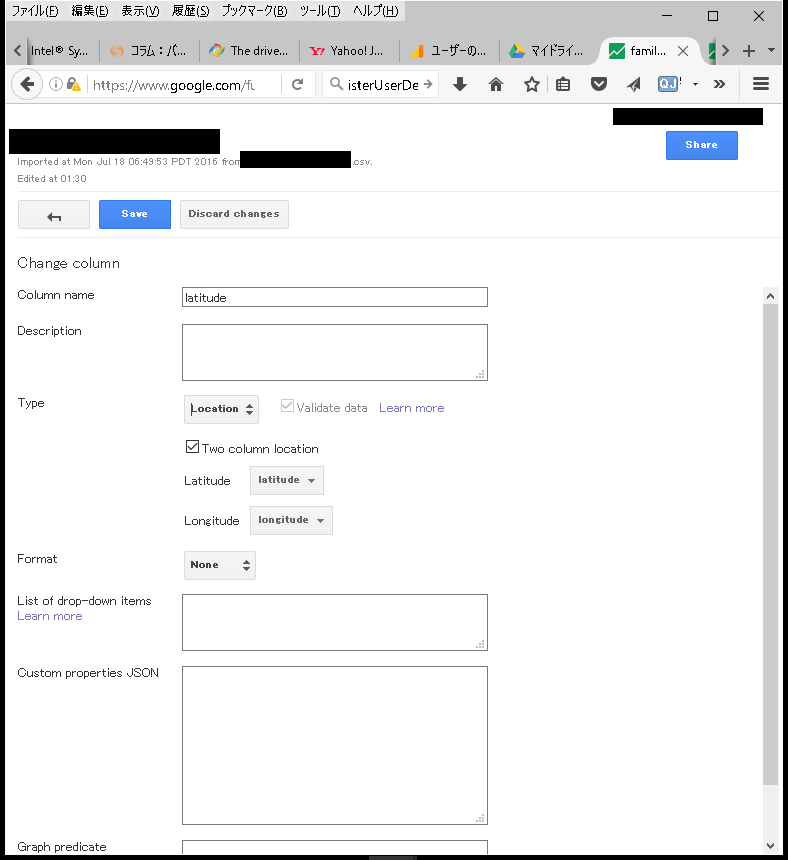Click the paper plane send icon

(x=634, y=84)
